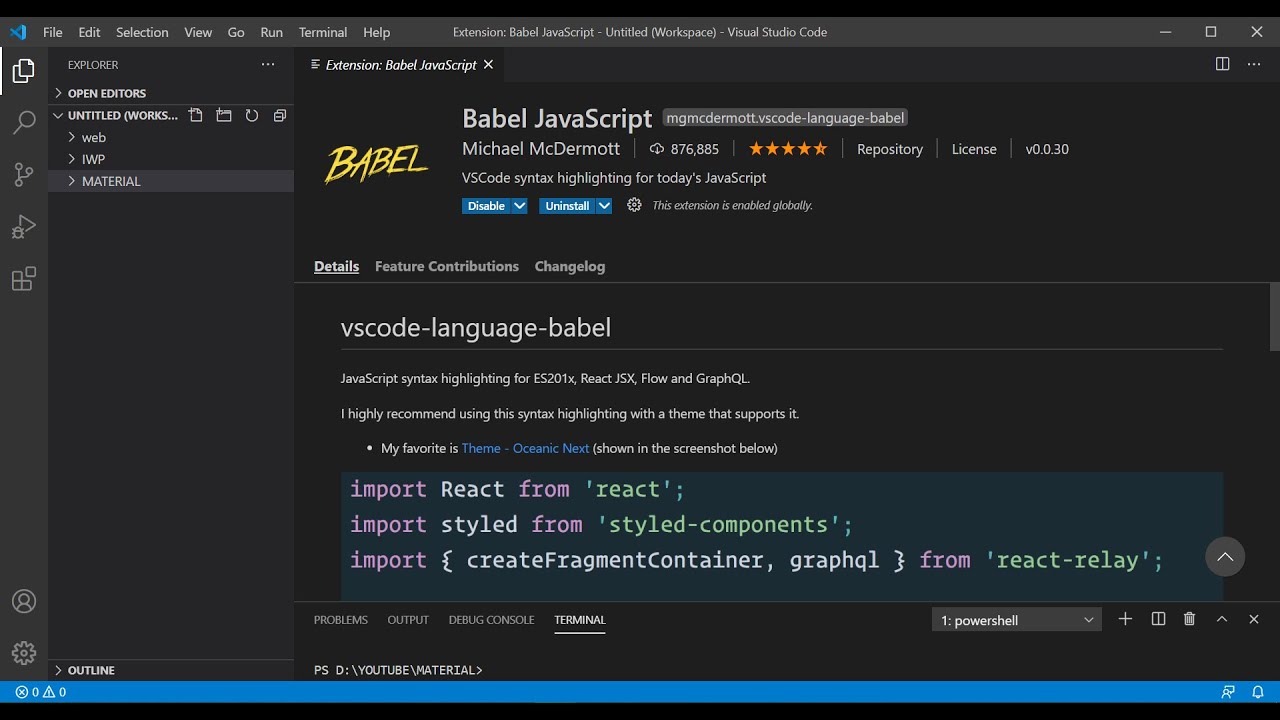Open Source Control view

pos(24,174)
